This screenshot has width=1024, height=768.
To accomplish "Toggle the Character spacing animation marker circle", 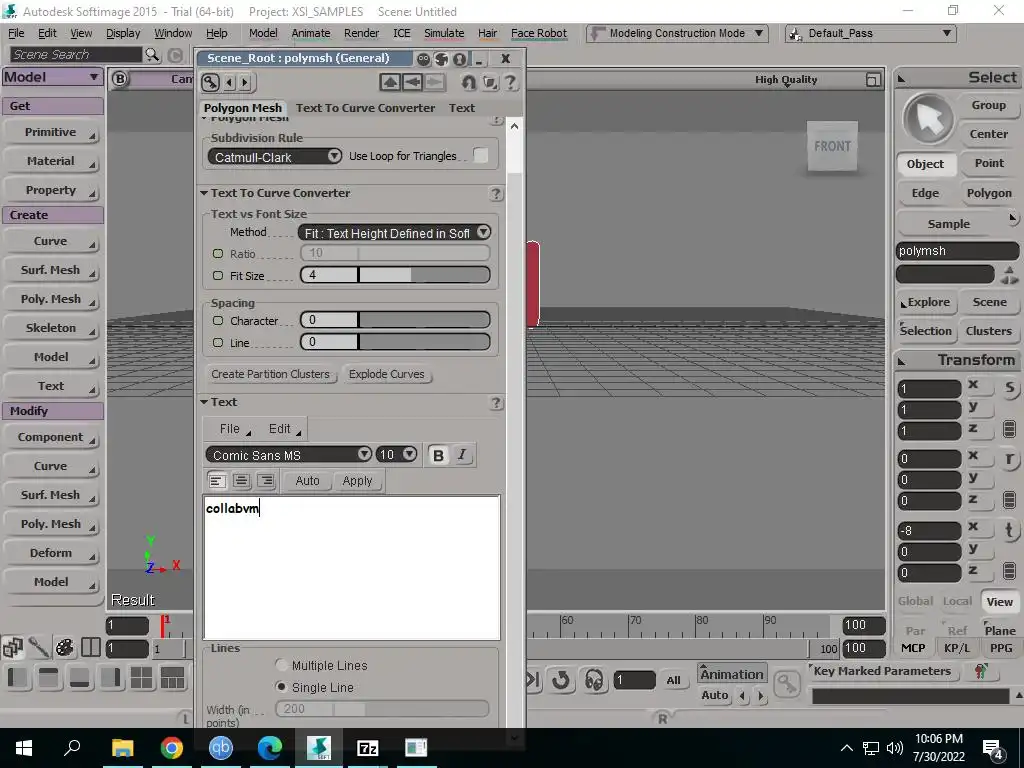I will 218,321.
